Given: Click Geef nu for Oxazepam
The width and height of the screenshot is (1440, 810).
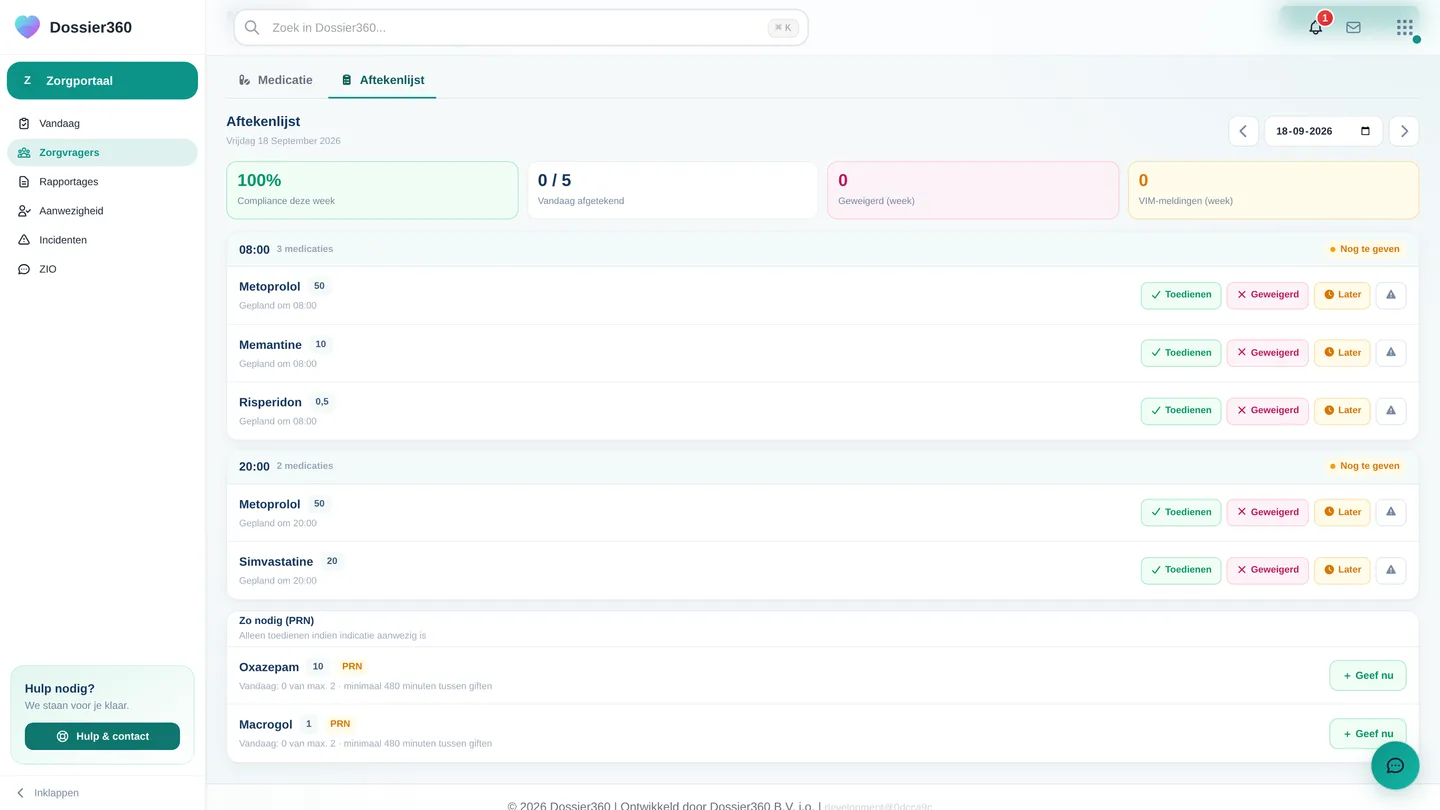Looking at the screenshot, I should point(1368,676).
